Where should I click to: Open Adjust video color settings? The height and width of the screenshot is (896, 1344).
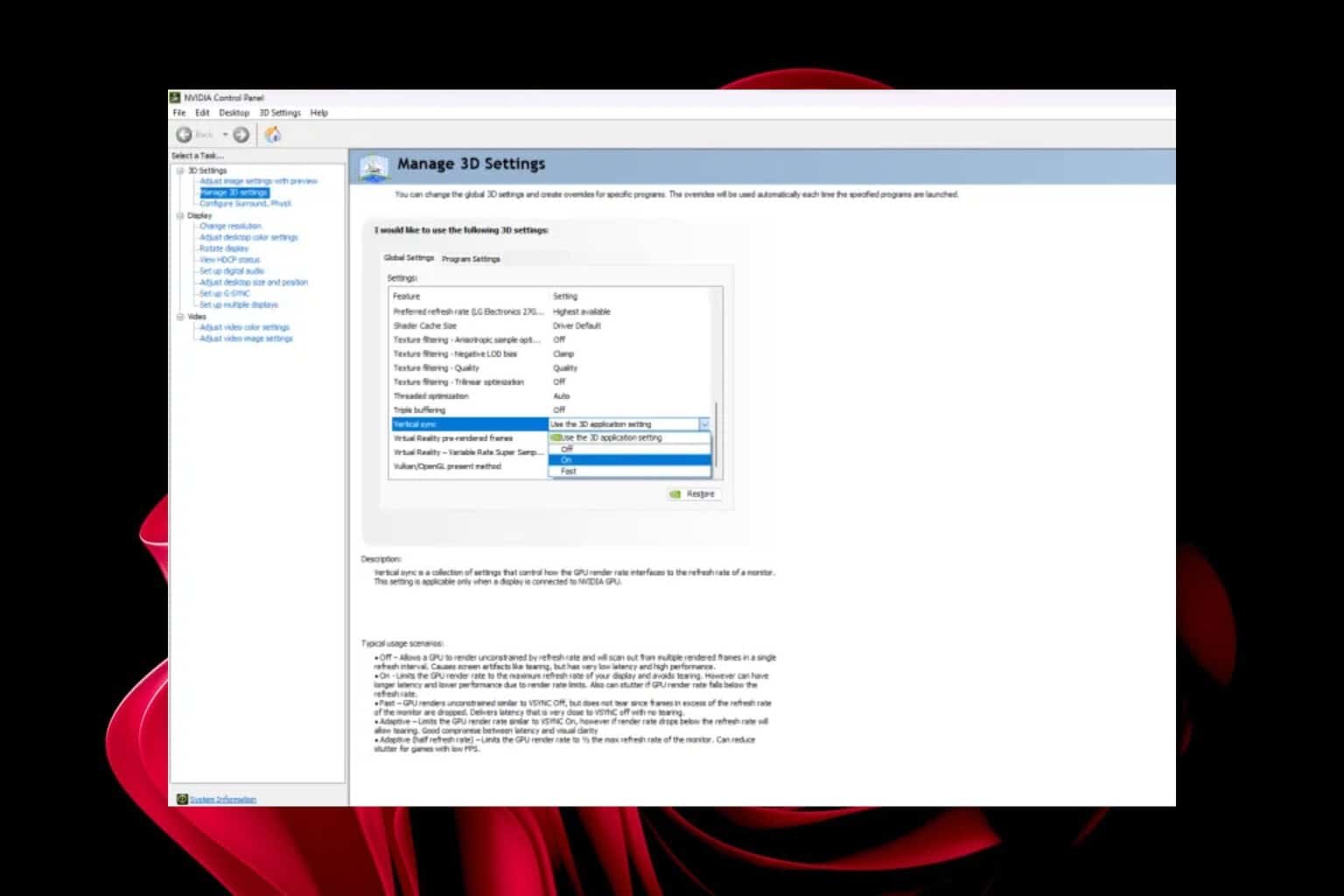click(x=244, y=327)
